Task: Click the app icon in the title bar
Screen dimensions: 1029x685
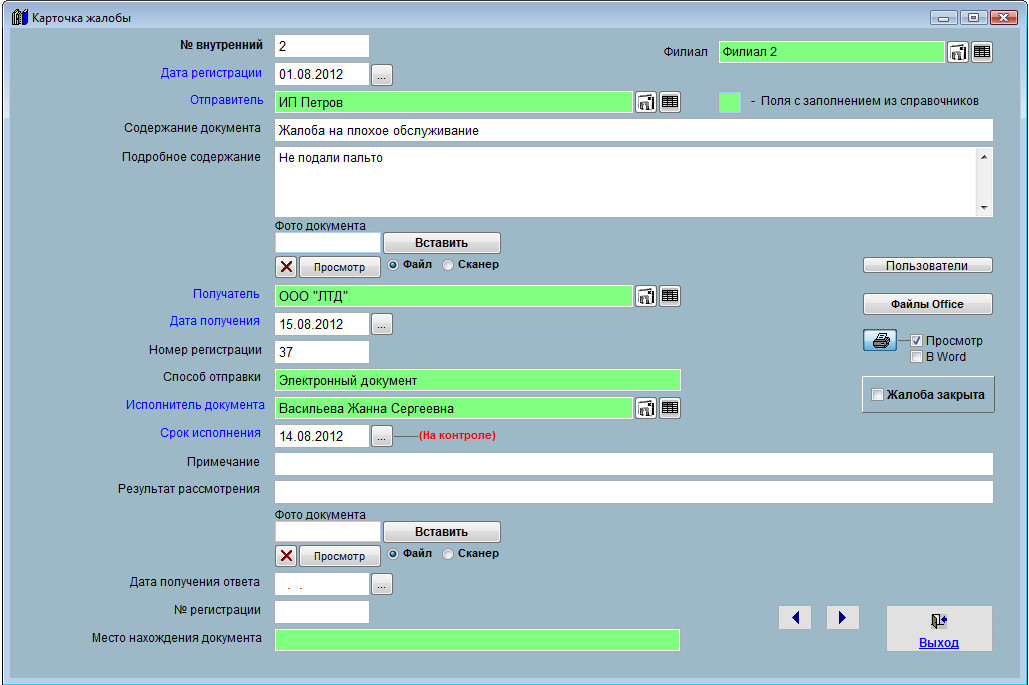Action: (x=20, y=17)
